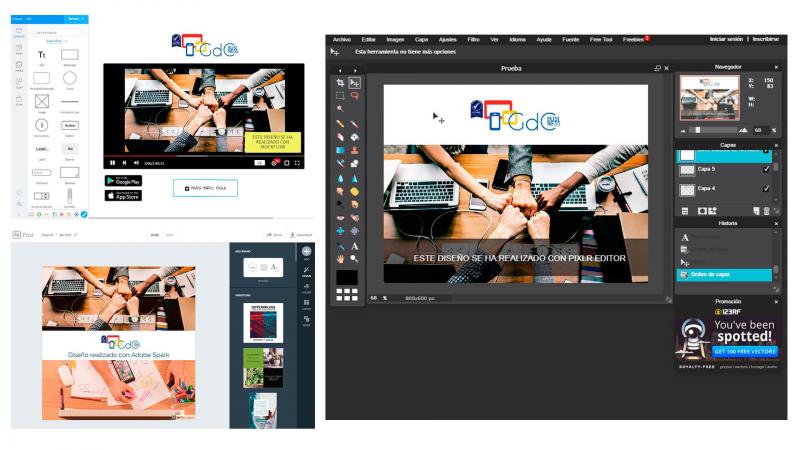Open the black foreground color swatch
Image resolution: width=800 pixels, height=450 pixels.
[x=347, y=277]
